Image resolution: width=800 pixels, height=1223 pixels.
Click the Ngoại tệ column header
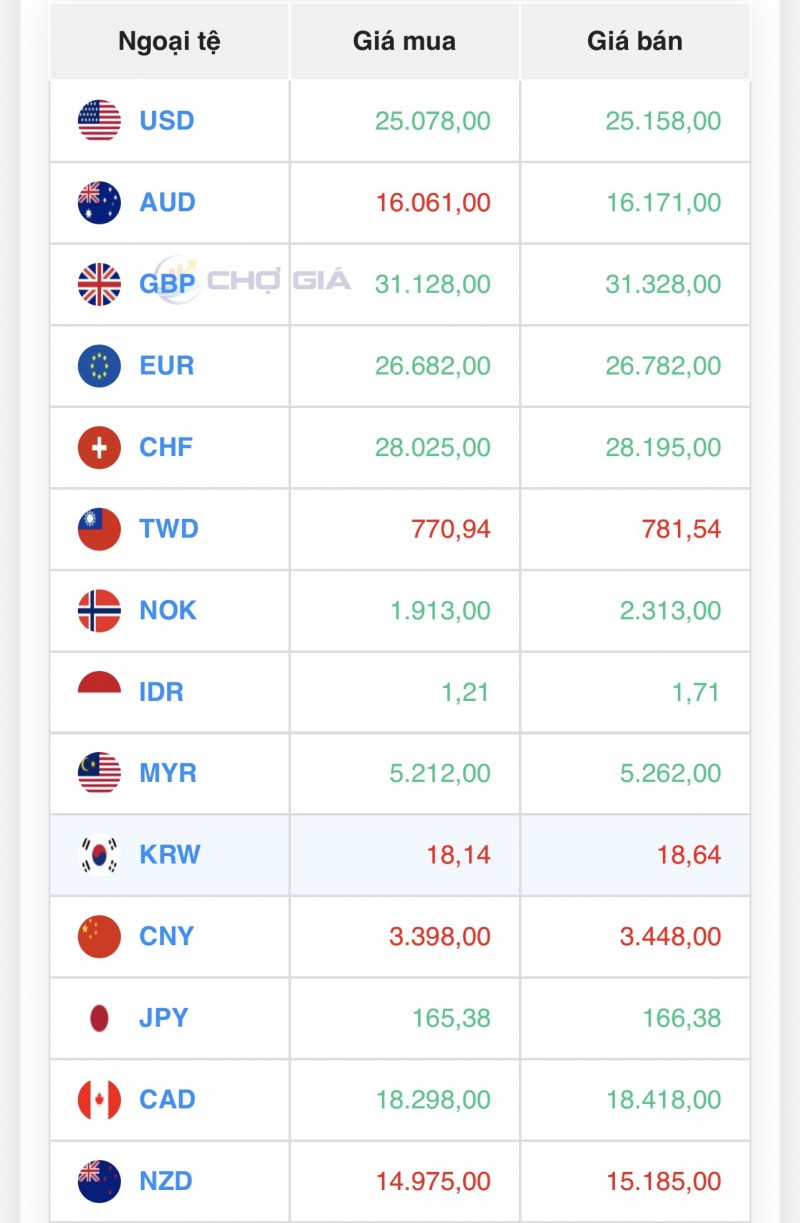tap(169, 42)
